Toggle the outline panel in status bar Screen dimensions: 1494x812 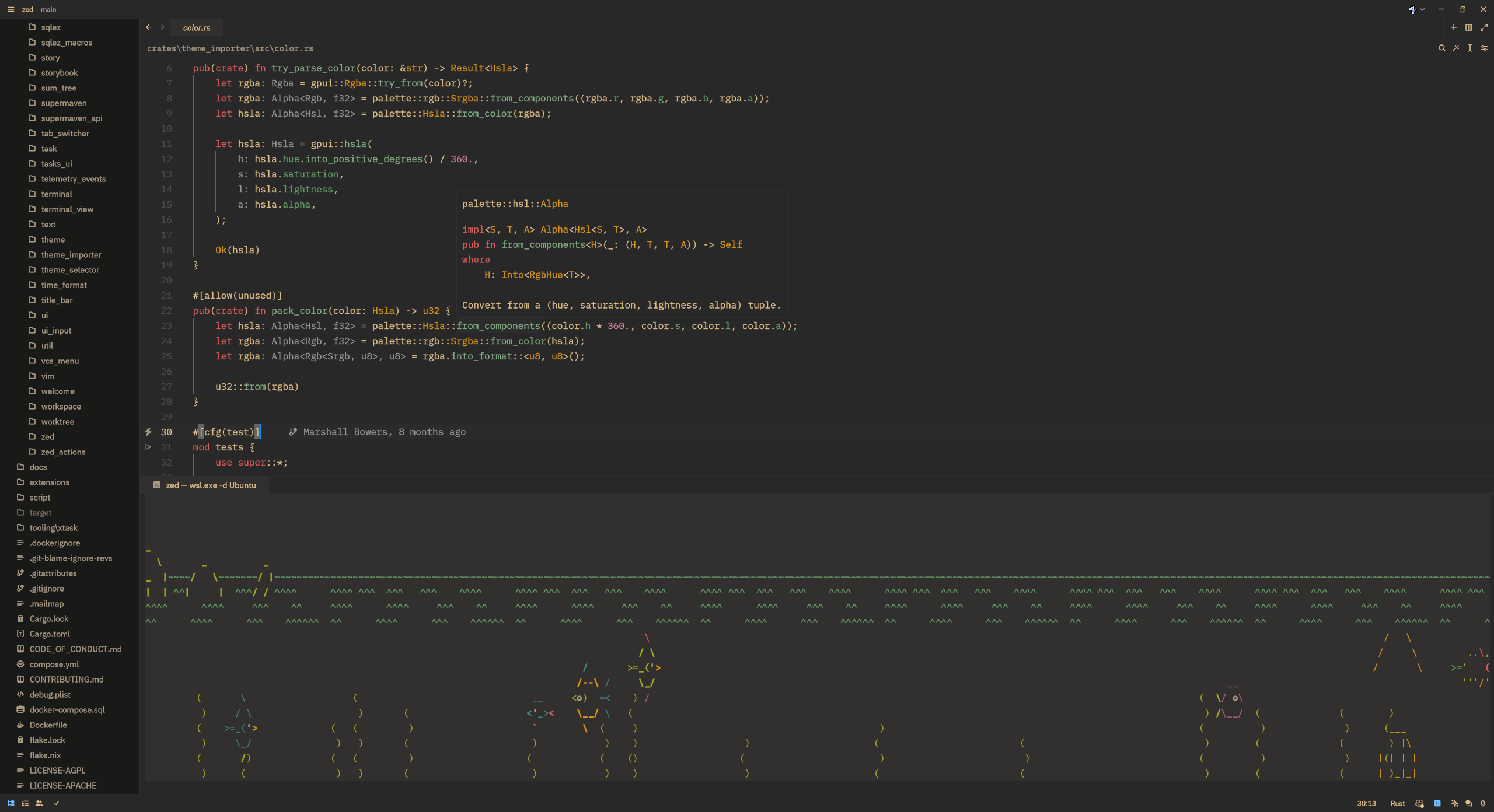[25, 803]
